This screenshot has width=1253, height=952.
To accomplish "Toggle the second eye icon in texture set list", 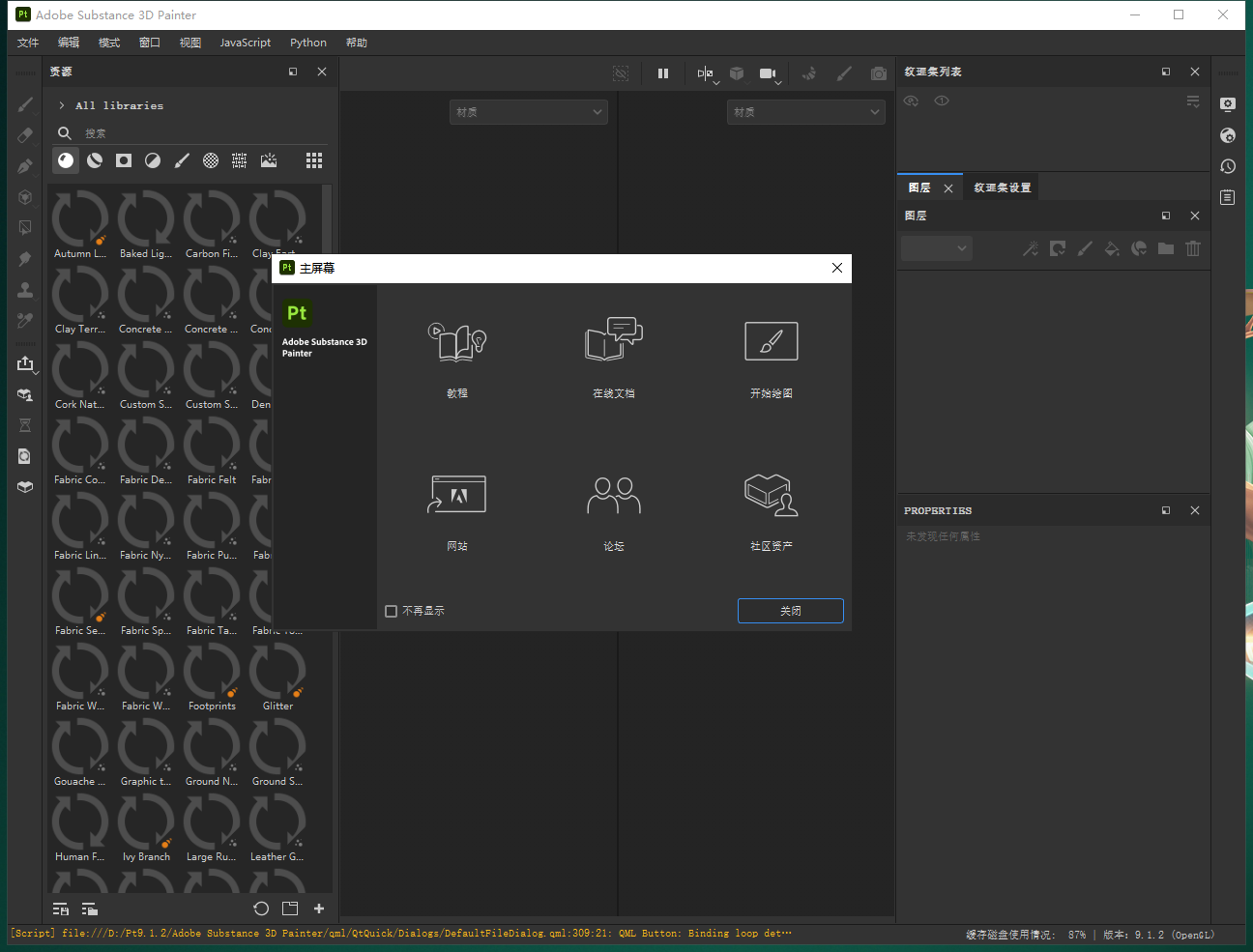I will tap(942, 101).
